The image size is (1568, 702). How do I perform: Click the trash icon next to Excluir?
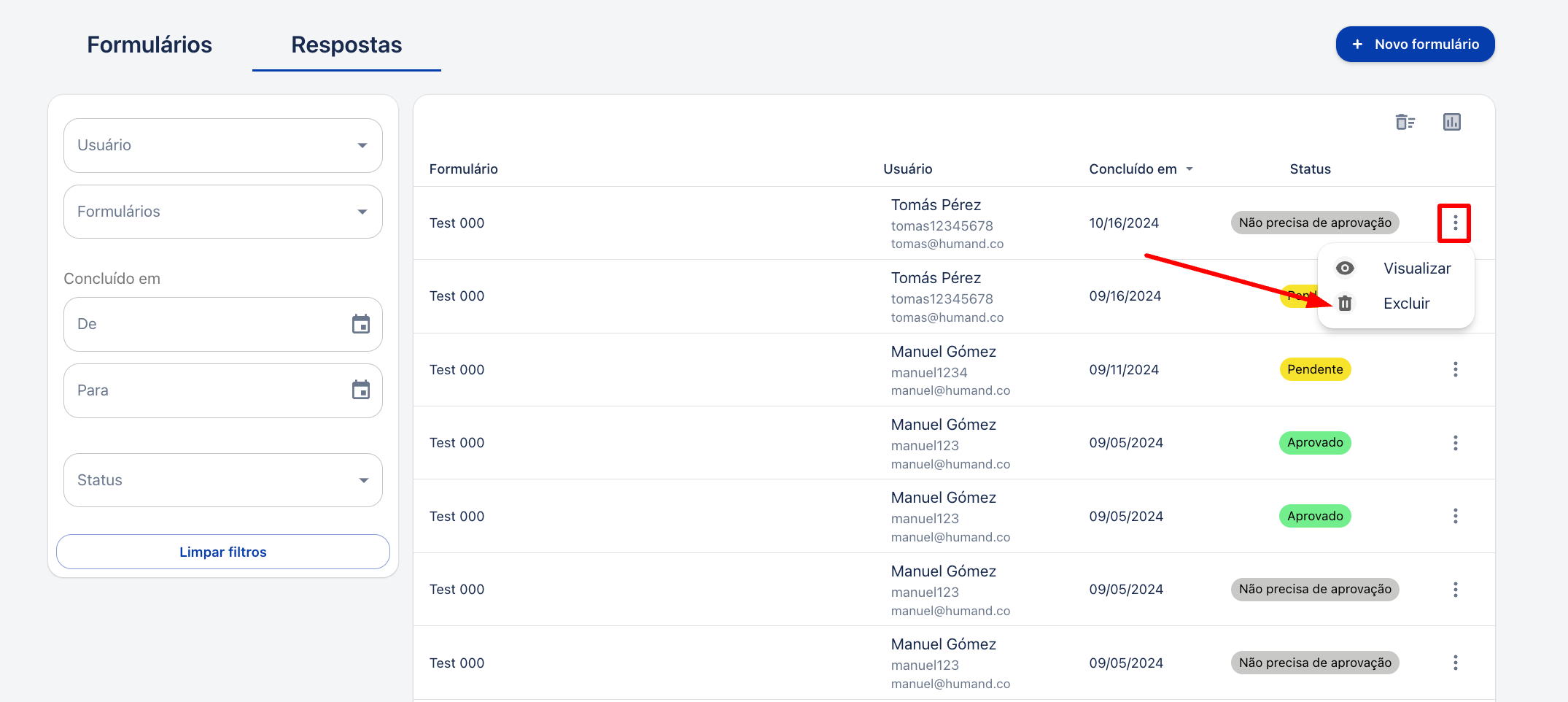1345,303
